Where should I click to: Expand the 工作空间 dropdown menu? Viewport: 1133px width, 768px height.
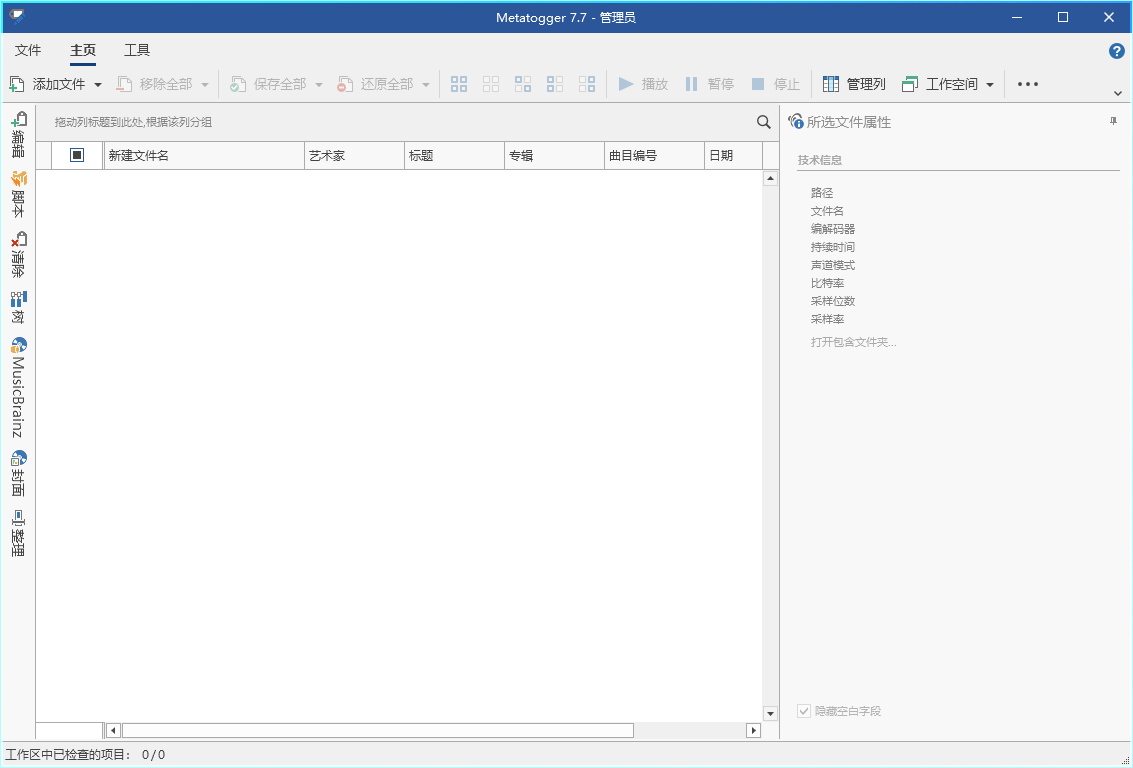click(x=990, y=85)
